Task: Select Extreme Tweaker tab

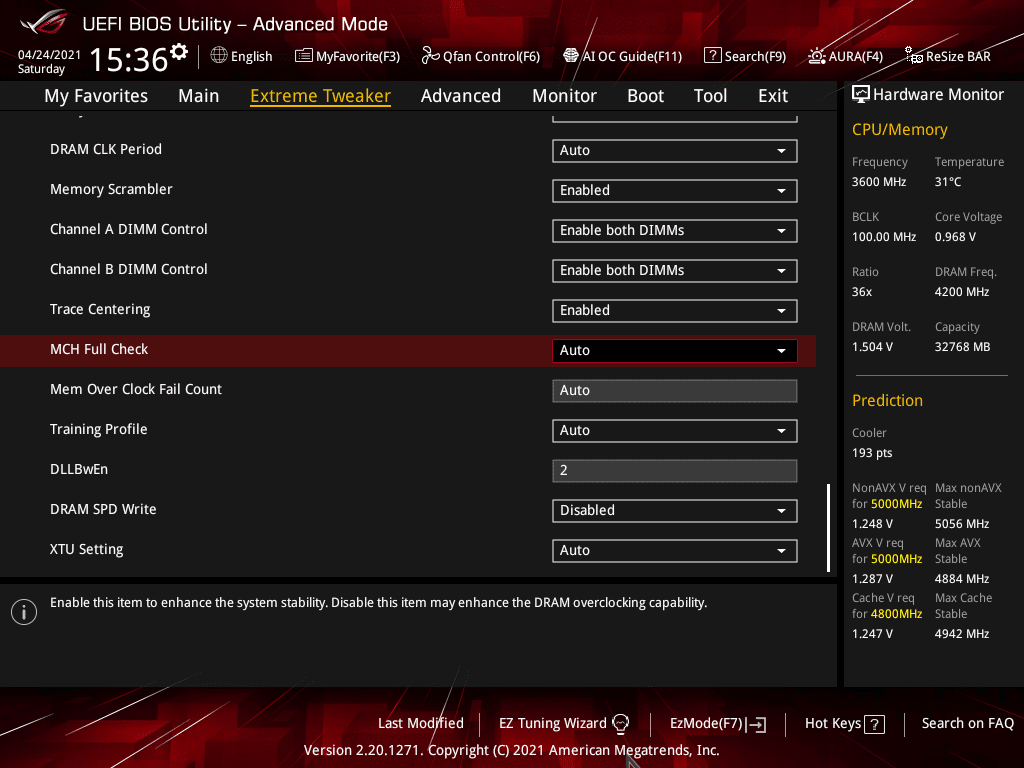Action: (x=321, y=96)
